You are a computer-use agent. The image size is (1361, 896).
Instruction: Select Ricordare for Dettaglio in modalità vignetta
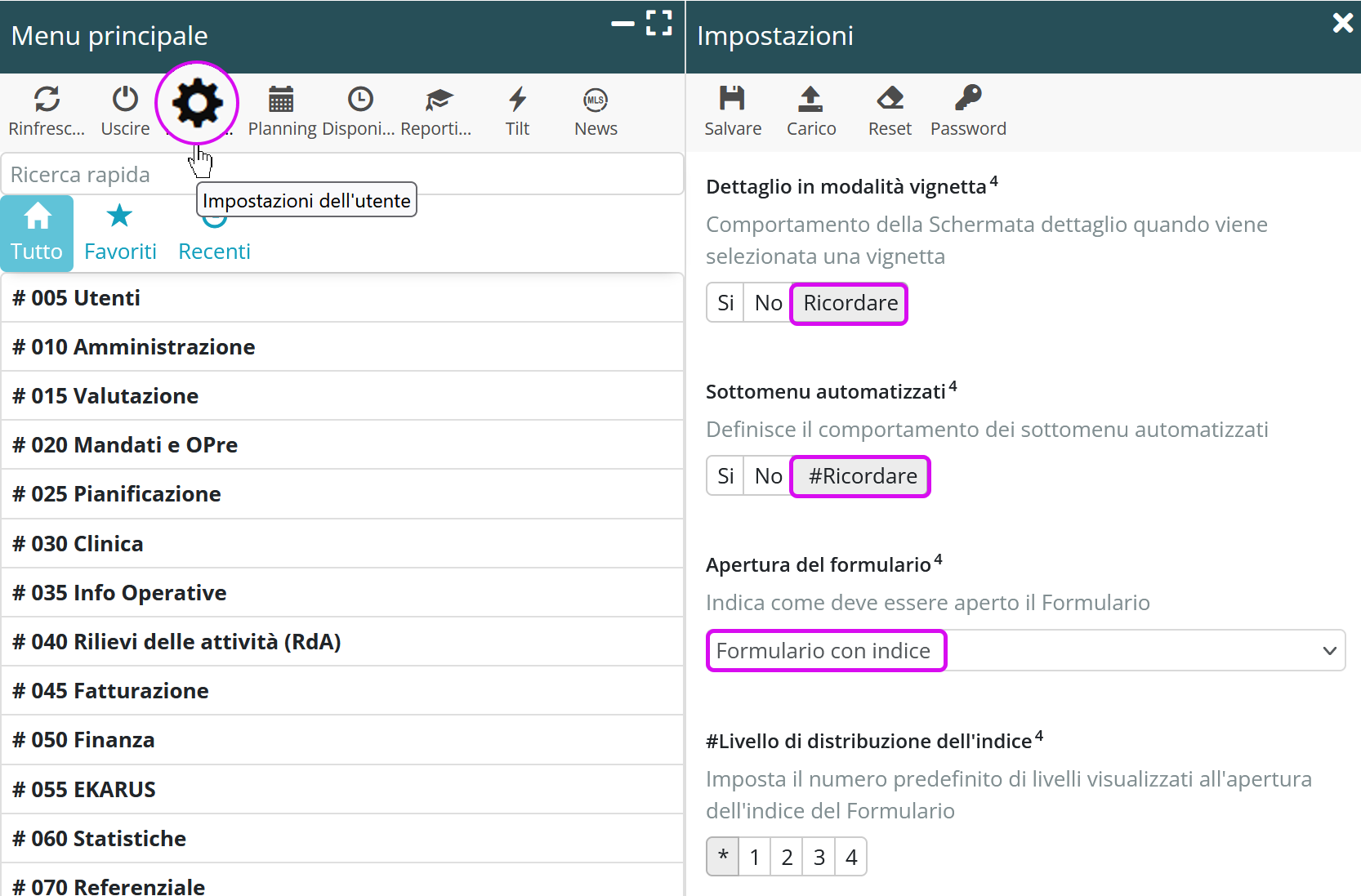[x=850, y=303]
